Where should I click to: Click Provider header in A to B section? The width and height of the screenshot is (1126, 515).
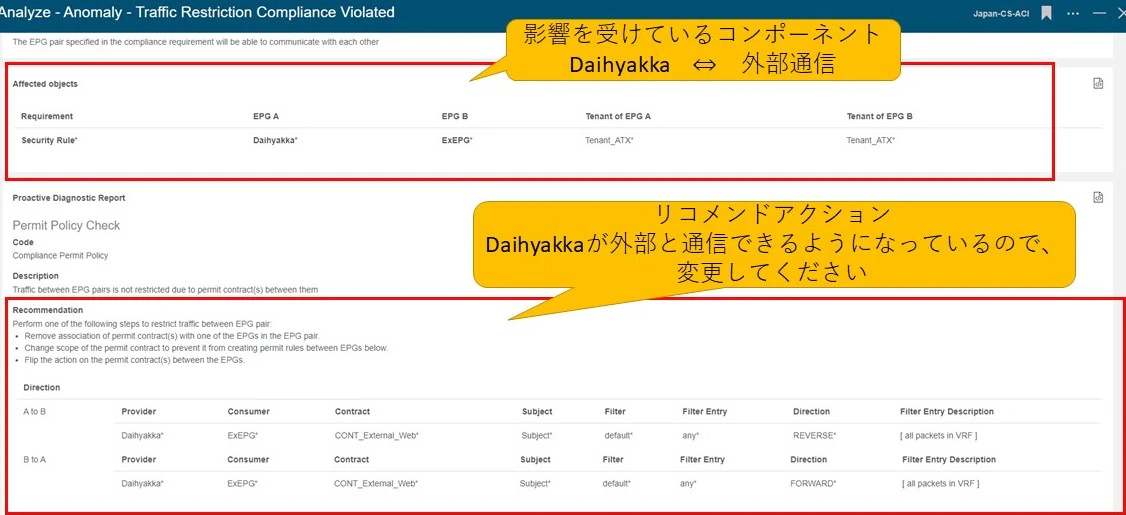[x=139, y=412]
